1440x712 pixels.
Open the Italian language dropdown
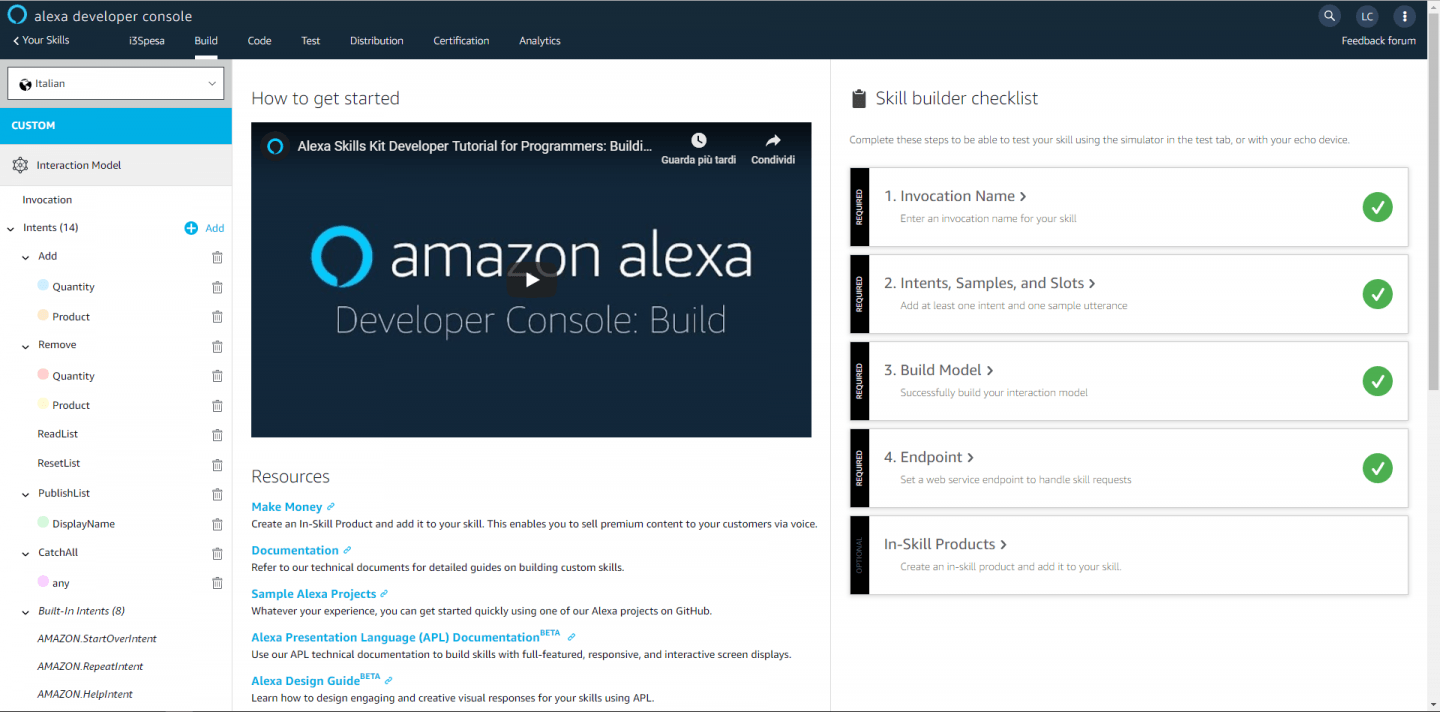pos(115,82)
